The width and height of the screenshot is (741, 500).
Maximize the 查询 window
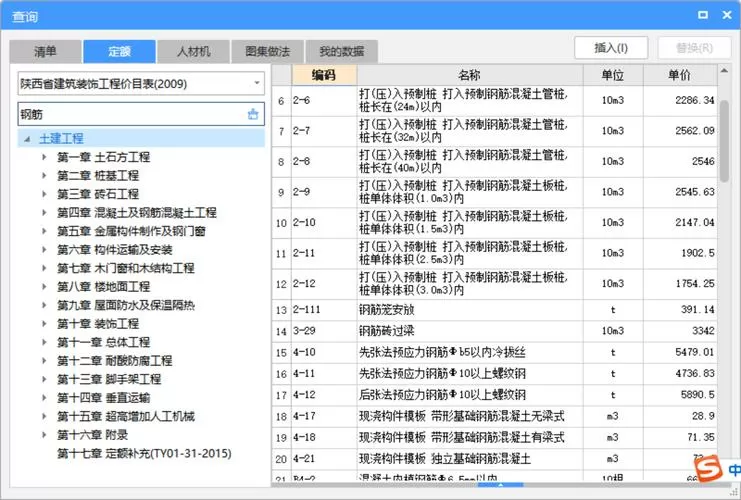703,15
